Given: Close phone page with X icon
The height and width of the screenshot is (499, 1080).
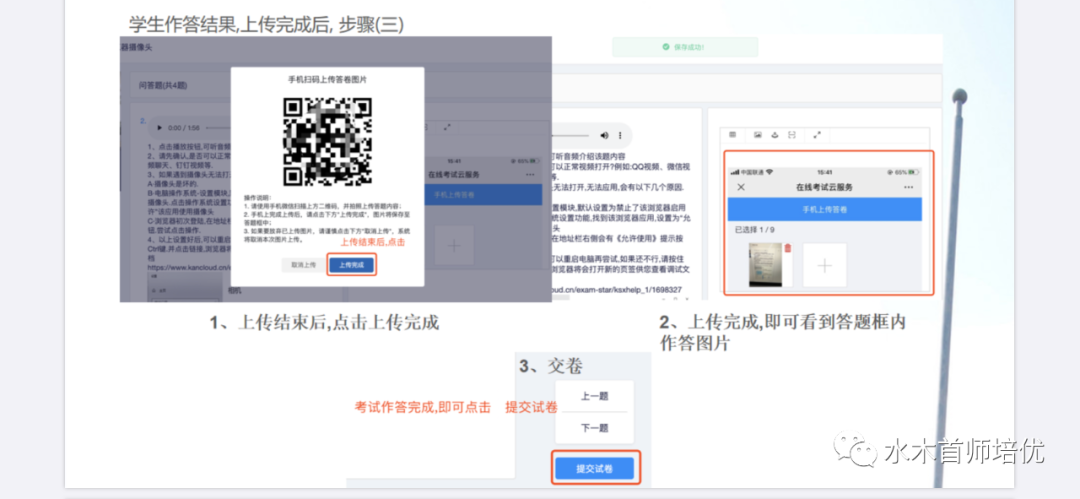Looking at the screenshot, I should (x=741, y=187).
